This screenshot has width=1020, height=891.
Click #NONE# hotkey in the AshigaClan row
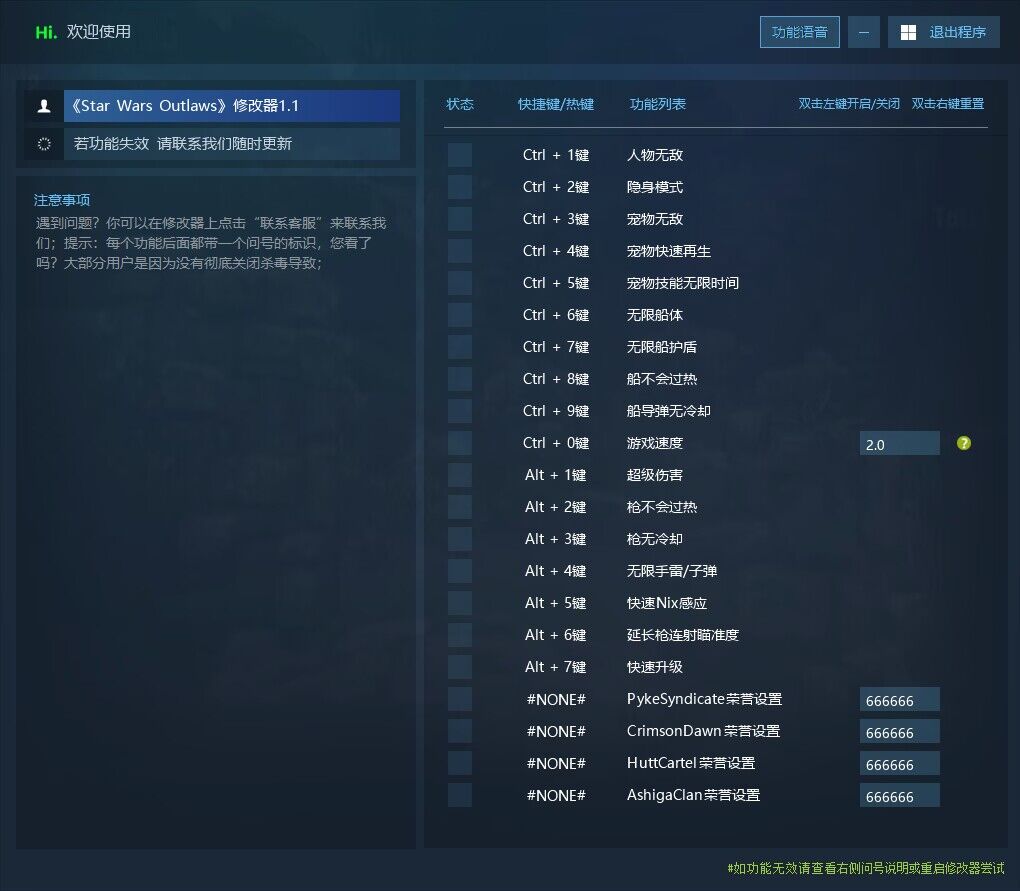click(x=556, y=795)
